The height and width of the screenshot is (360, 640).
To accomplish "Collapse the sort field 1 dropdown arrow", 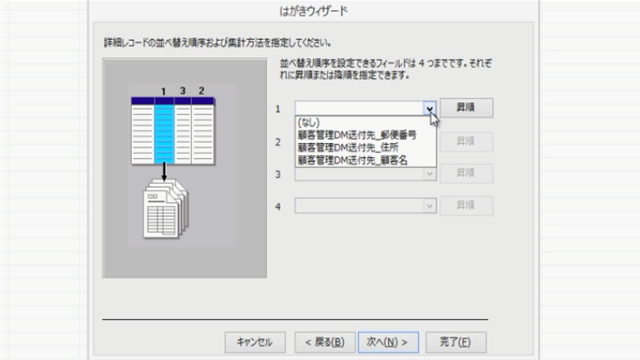I will 429,109.
